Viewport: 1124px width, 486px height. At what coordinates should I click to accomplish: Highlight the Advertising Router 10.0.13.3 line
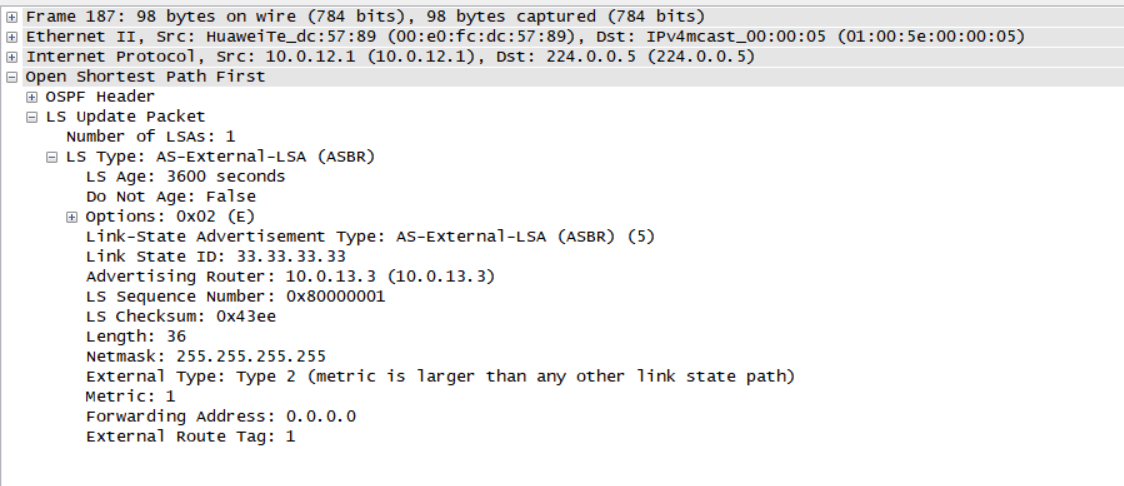coord(290,276)
